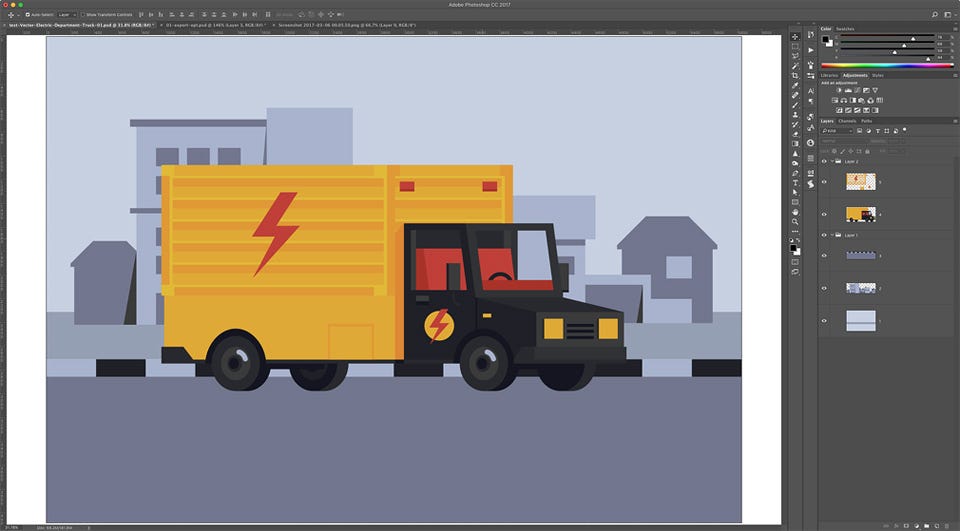960x531 pixels.
Task: Switch to the Styles tab
Action: 877,75
